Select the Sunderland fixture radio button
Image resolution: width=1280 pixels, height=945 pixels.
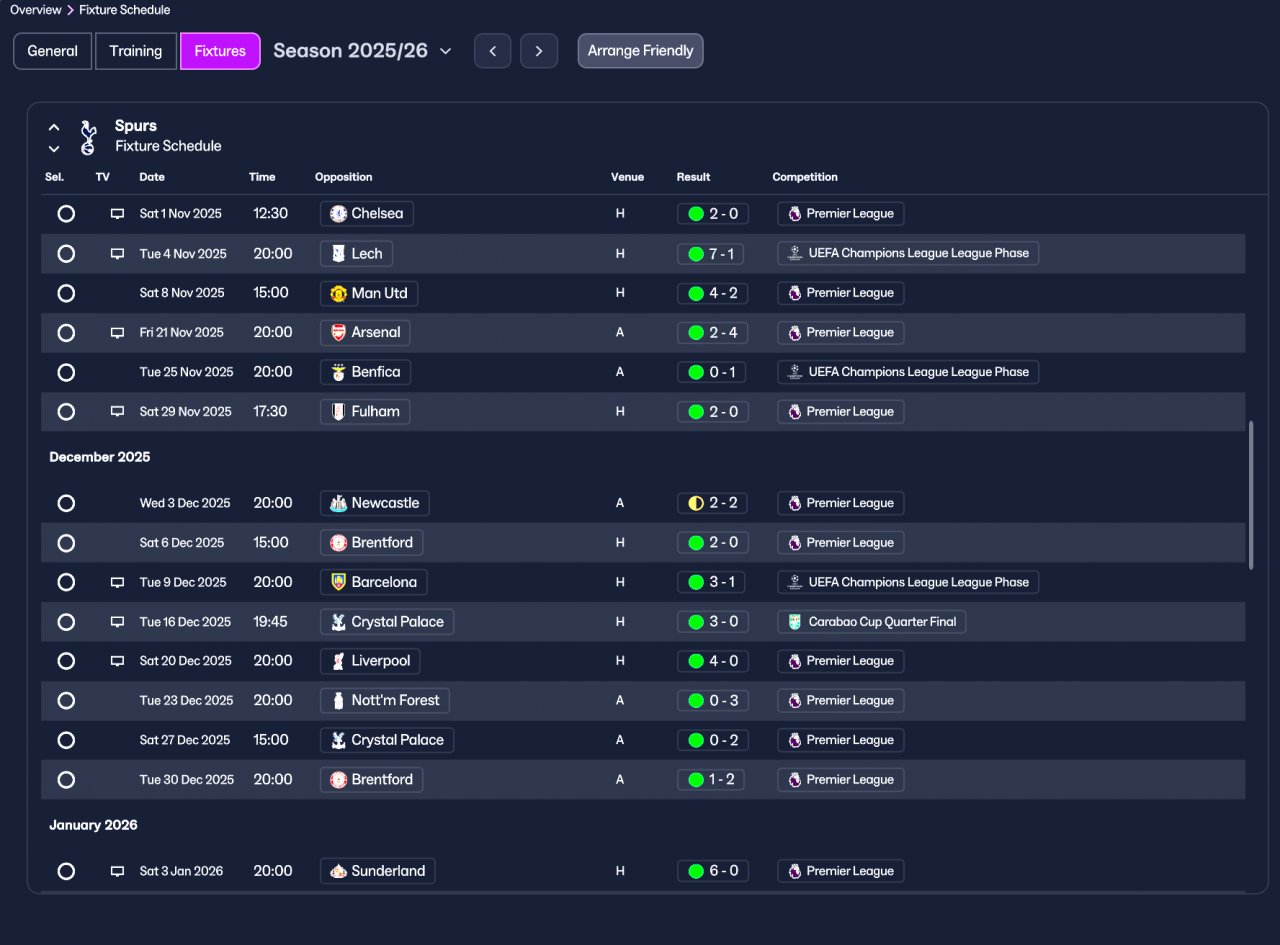point(66,871)
